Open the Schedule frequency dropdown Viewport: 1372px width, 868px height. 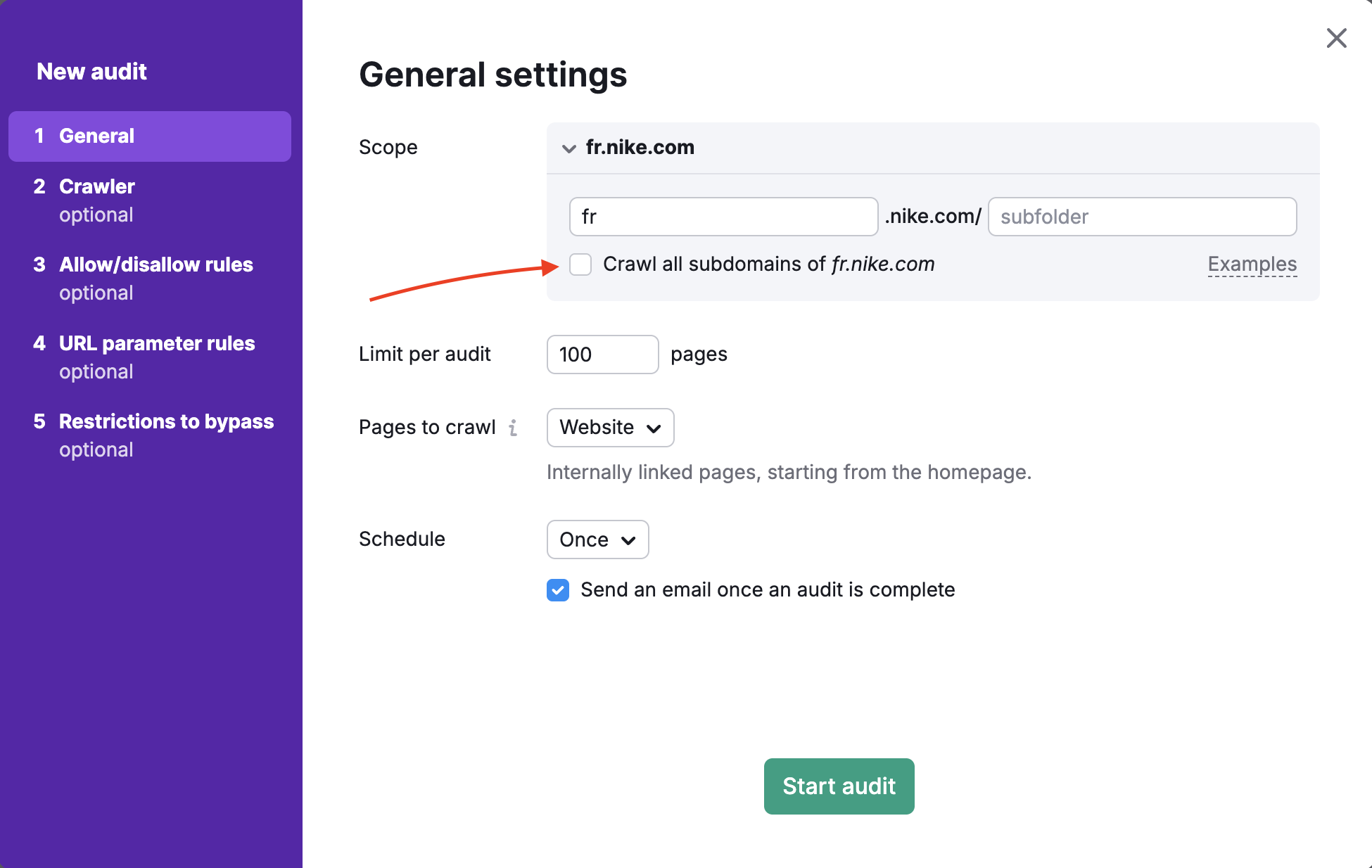tap(597, 540)
